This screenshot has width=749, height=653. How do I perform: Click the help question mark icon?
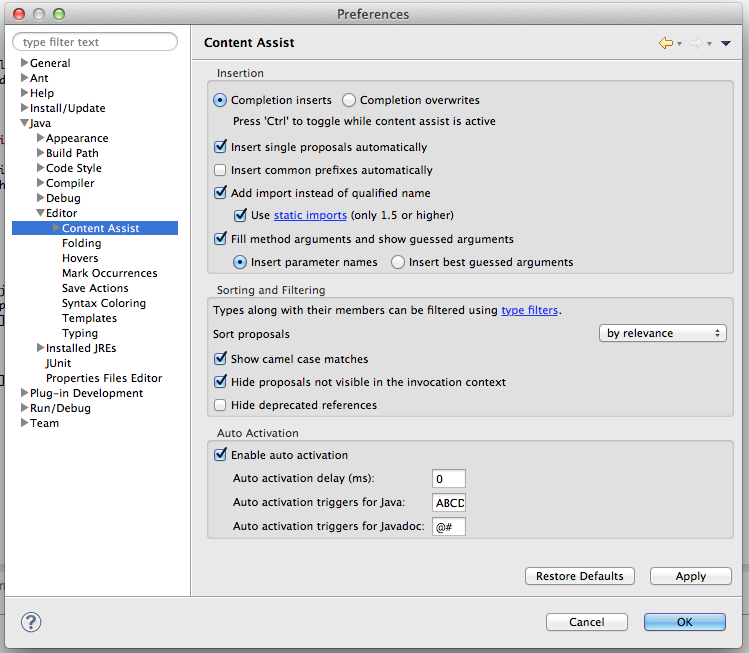click(x=31, y=622)
